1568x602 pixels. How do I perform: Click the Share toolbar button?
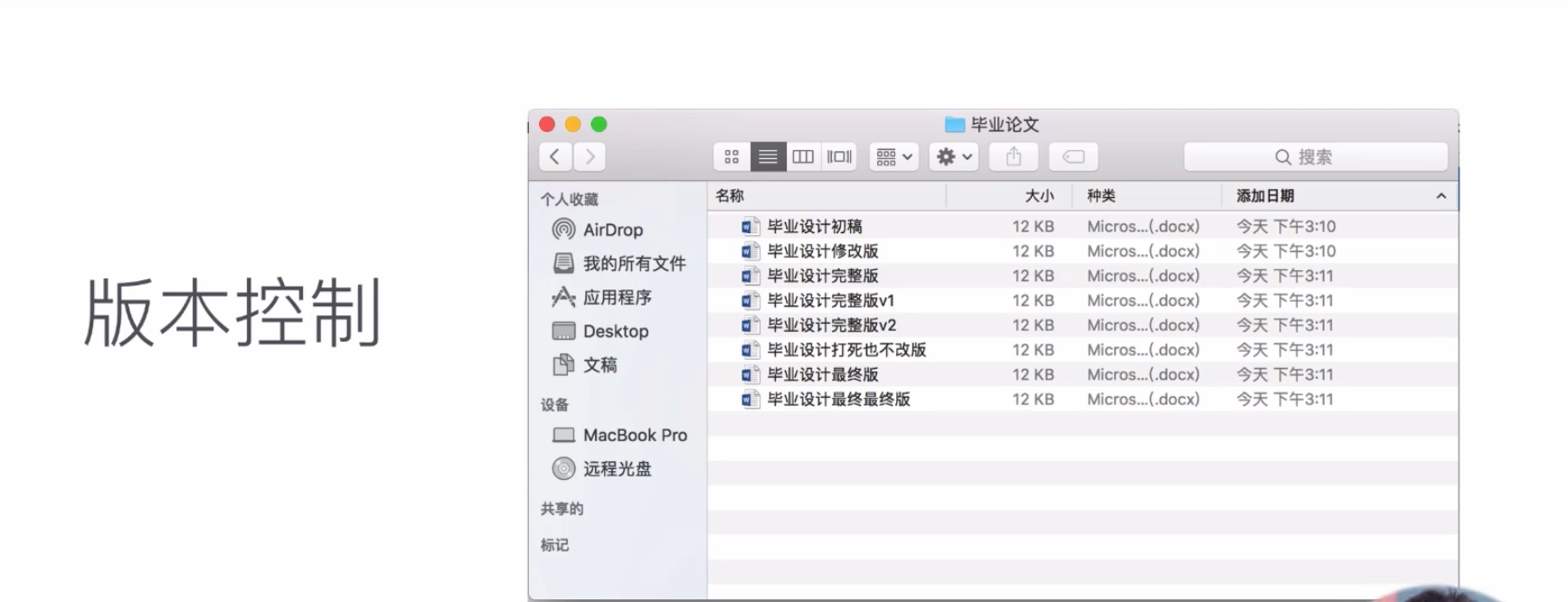[1014, 156]
